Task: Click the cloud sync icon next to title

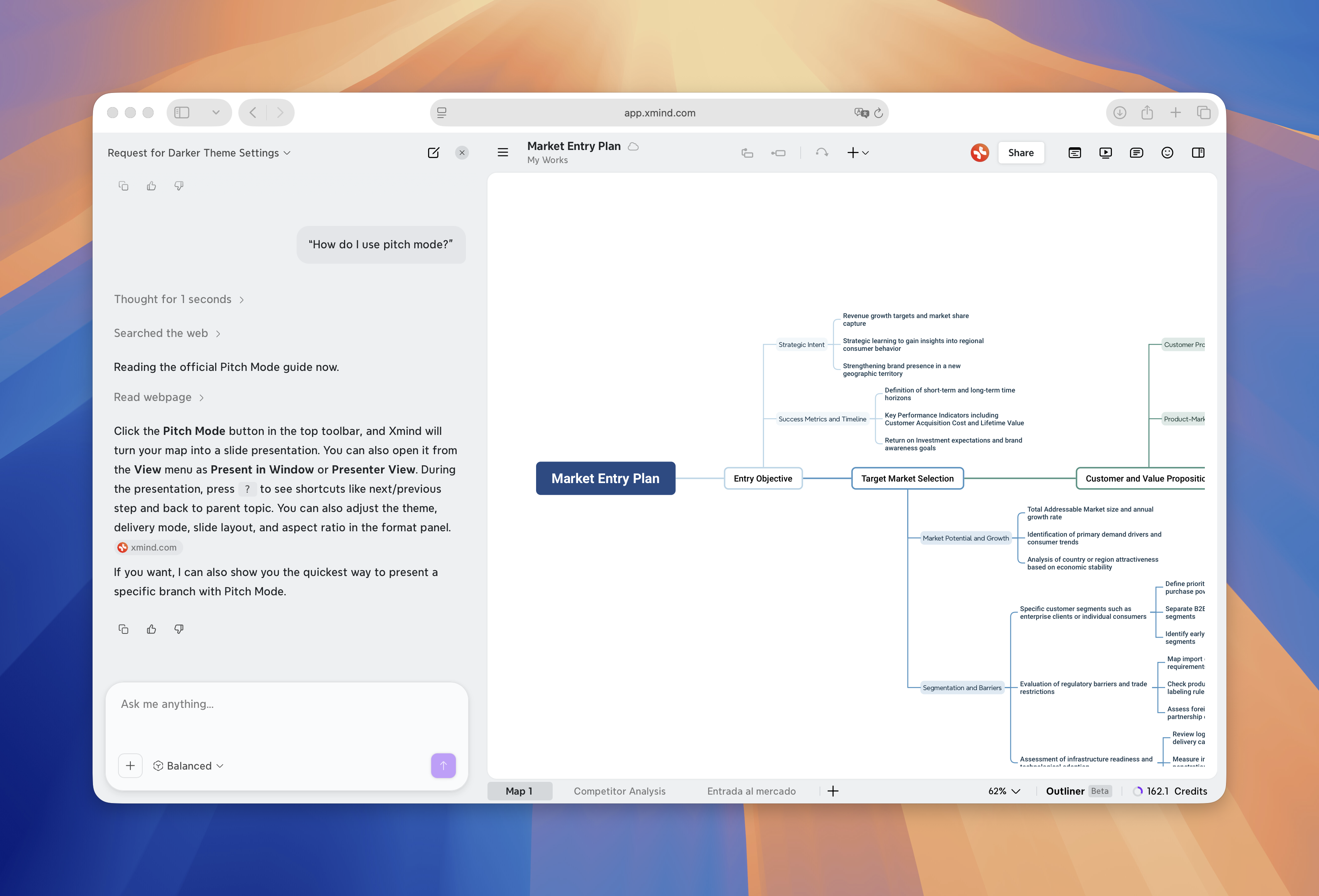Action: click(633, 147)
